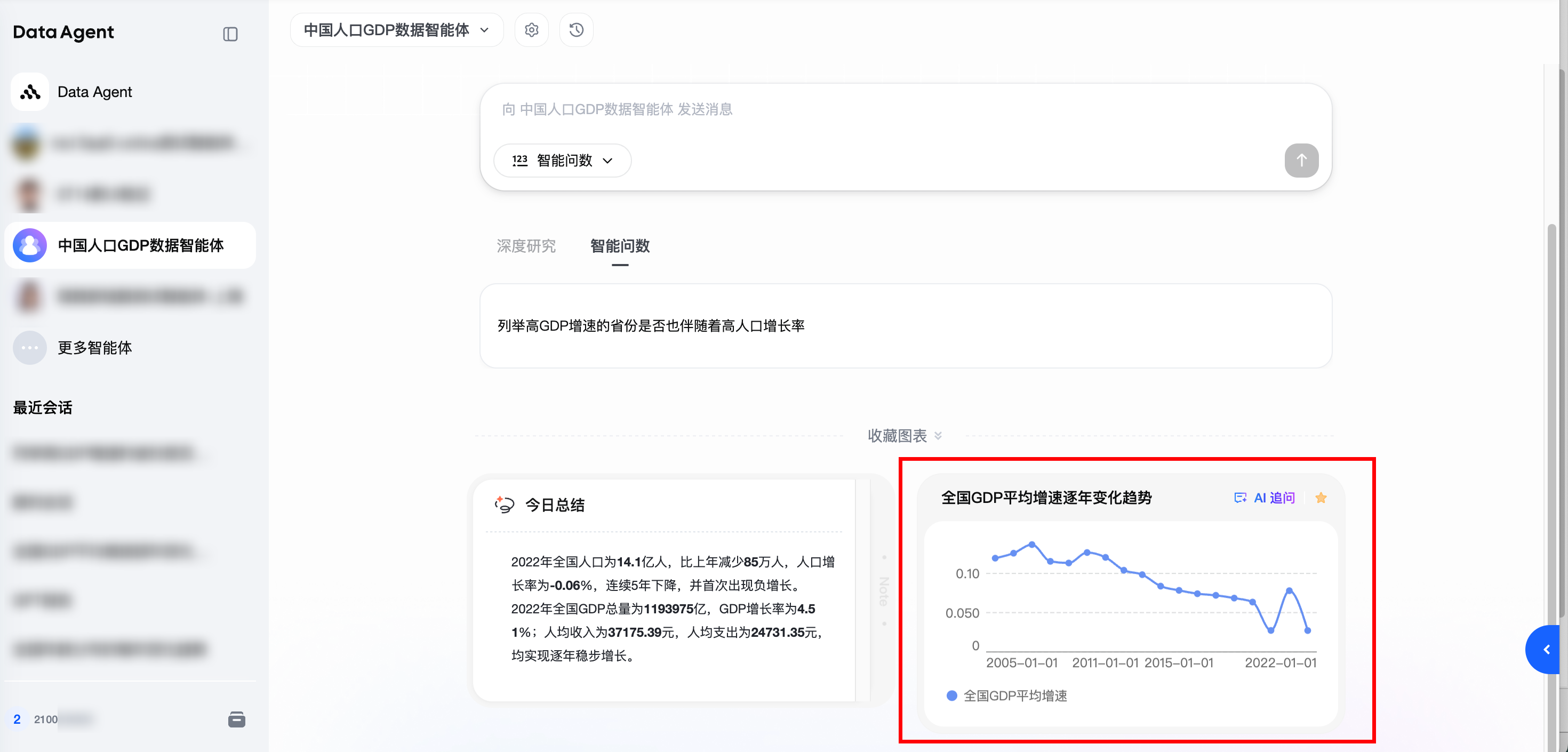Open conversation history clock icon
The width and height of the screenshot is (1568, 752).
click(x=576, y=30)
